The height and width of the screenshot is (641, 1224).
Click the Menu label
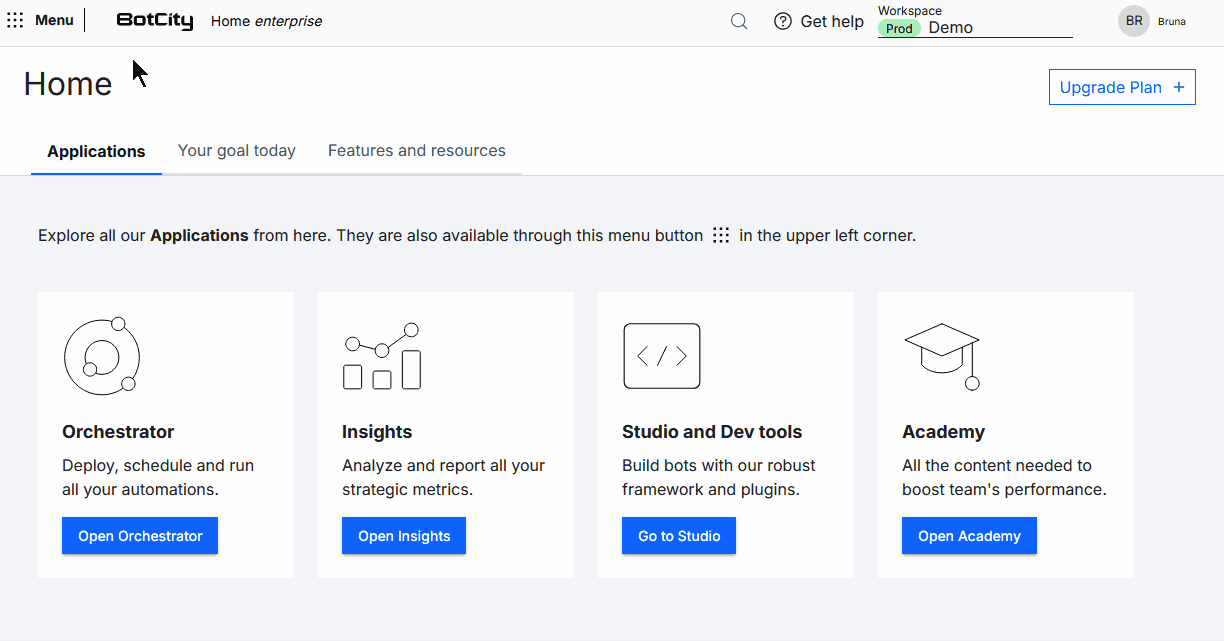pos(54,20)
